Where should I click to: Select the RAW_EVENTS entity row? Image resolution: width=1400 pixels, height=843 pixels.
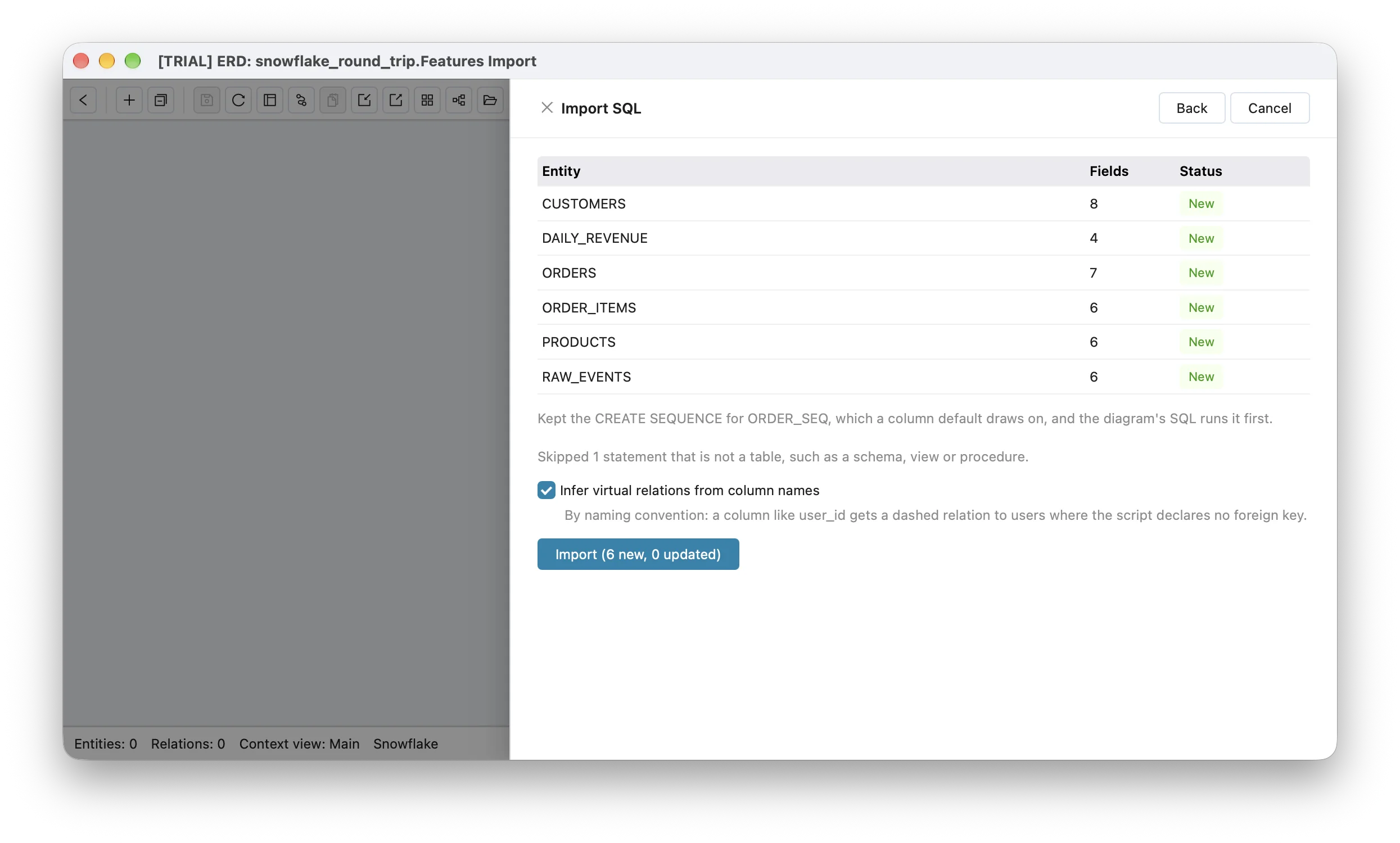(x=923, y=377)
